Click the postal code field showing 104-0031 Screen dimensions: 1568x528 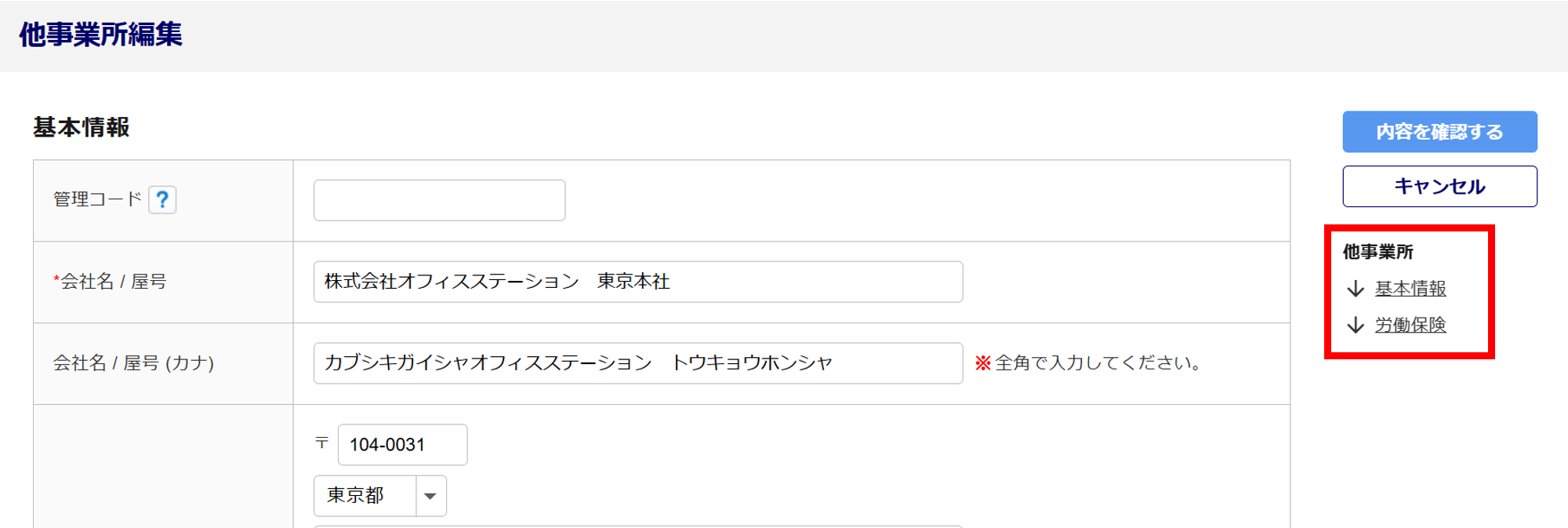click(402, 445)
